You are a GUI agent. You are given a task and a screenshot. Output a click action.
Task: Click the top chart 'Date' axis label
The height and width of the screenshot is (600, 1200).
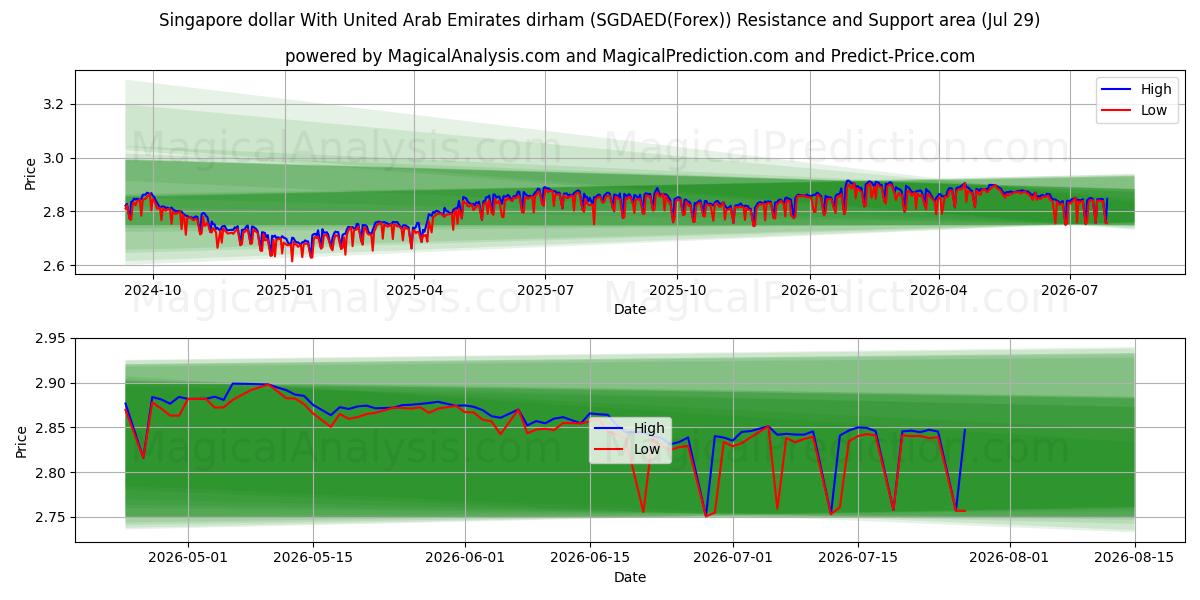coord(630,309)
